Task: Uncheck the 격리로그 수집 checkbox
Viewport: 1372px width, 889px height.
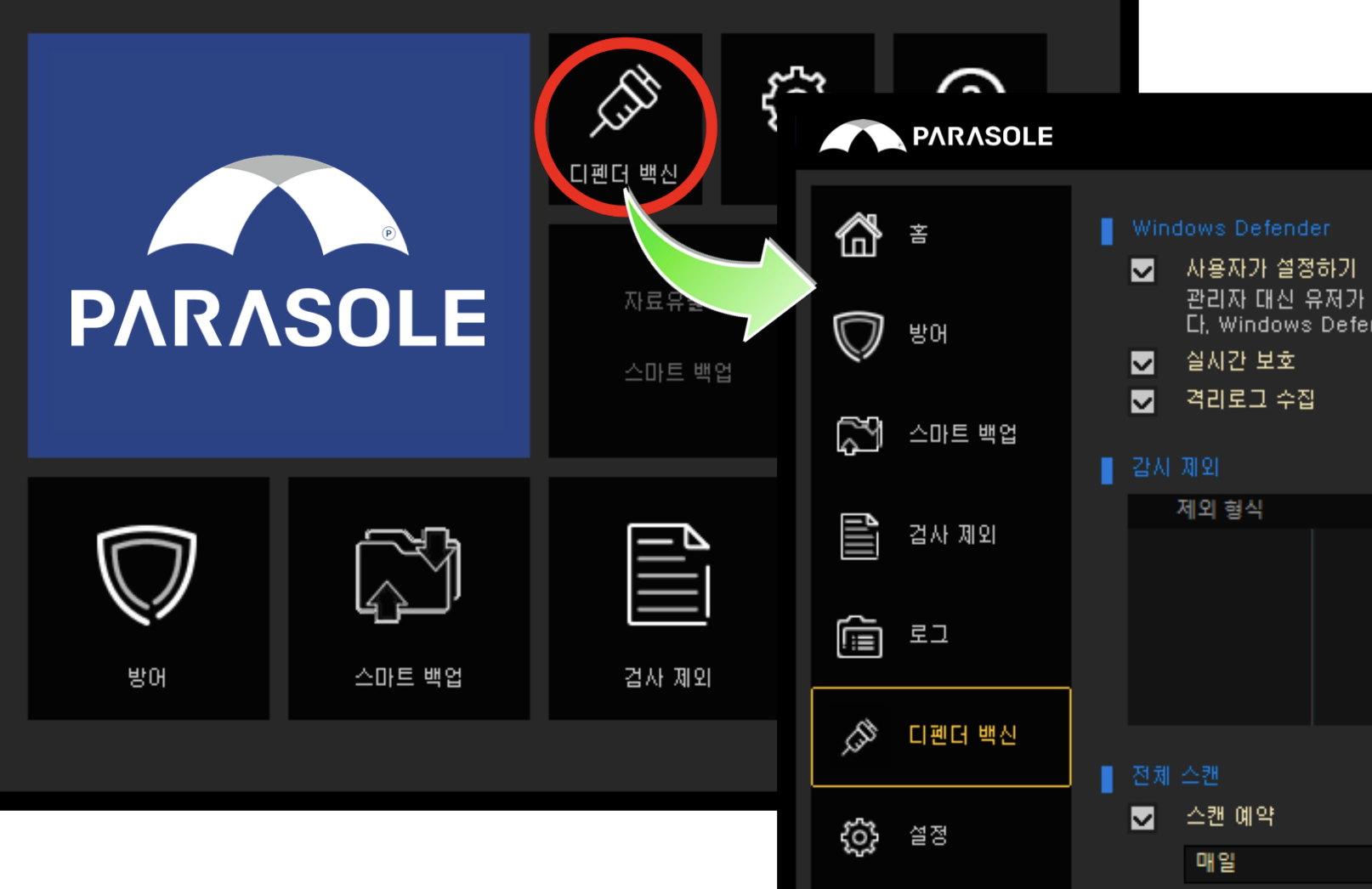Action: point(1142,401)
